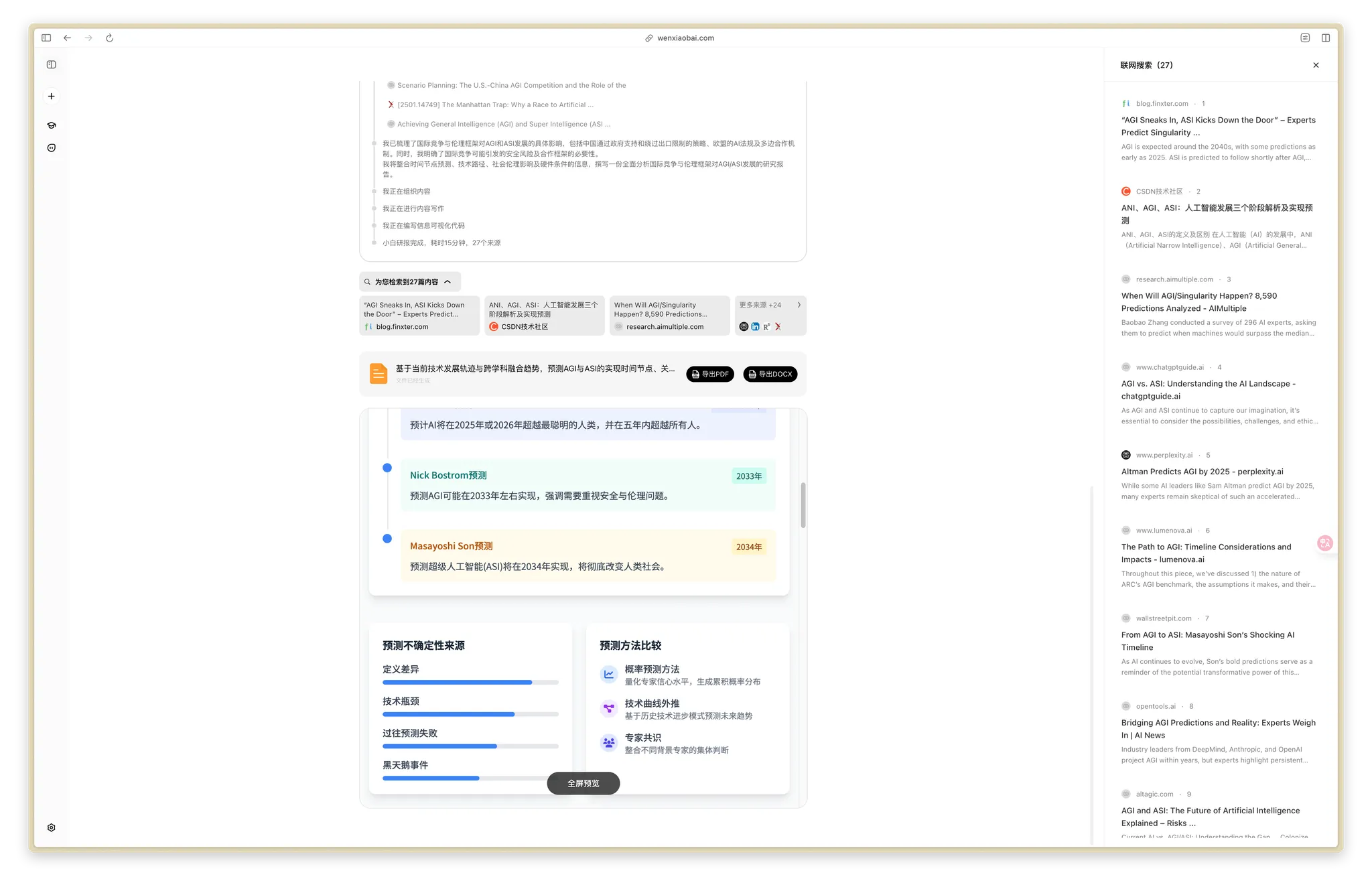Click the 全屏预览 fullscreen preview button
Image resolution: width=1372 pixels, height=887 pixels.
click(583, 783)
